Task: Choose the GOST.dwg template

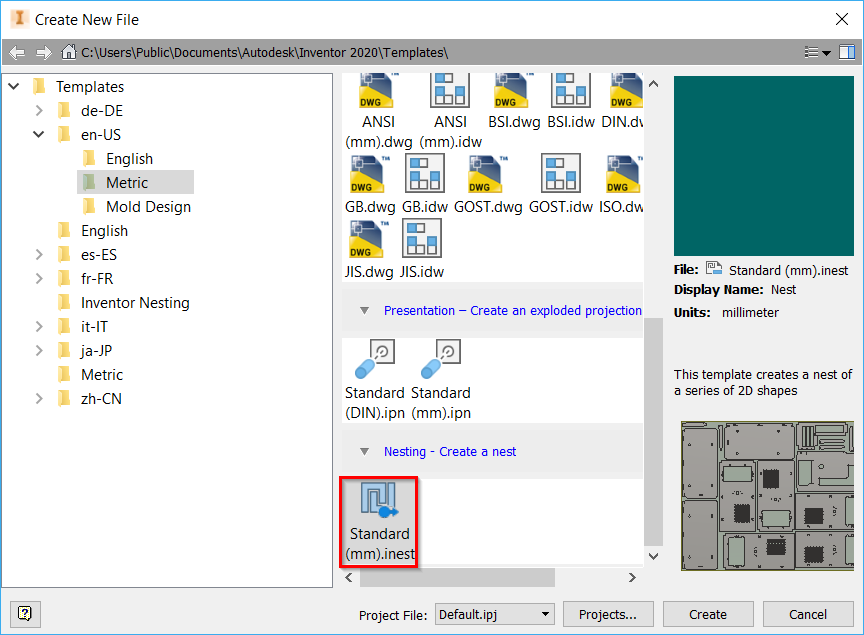Action: [487, 174]
